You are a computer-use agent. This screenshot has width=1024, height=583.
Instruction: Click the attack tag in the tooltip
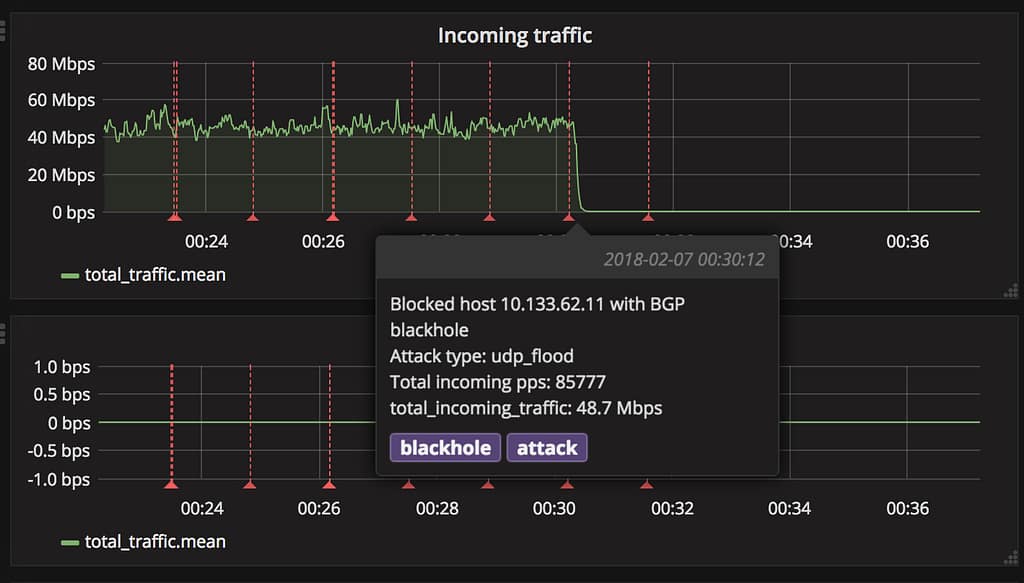pos(546,447)
